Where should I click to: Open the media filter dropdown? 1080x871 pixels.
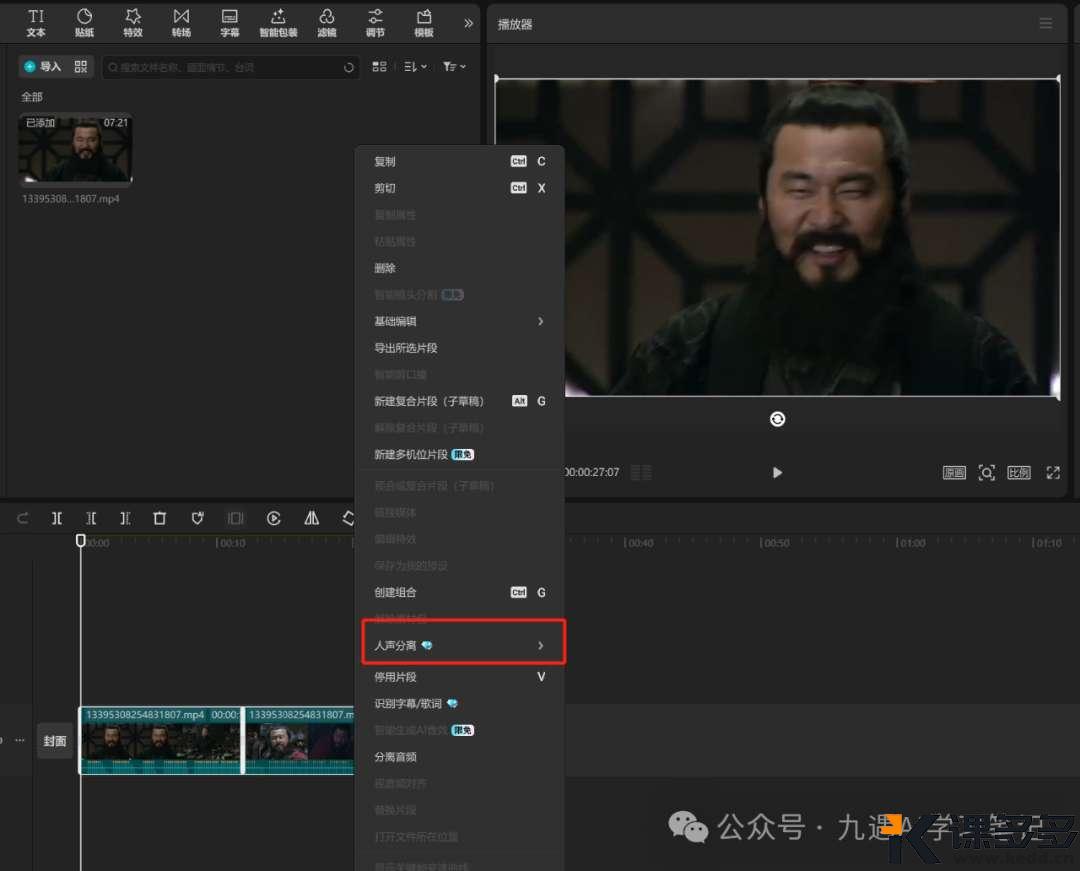[454, 67]
